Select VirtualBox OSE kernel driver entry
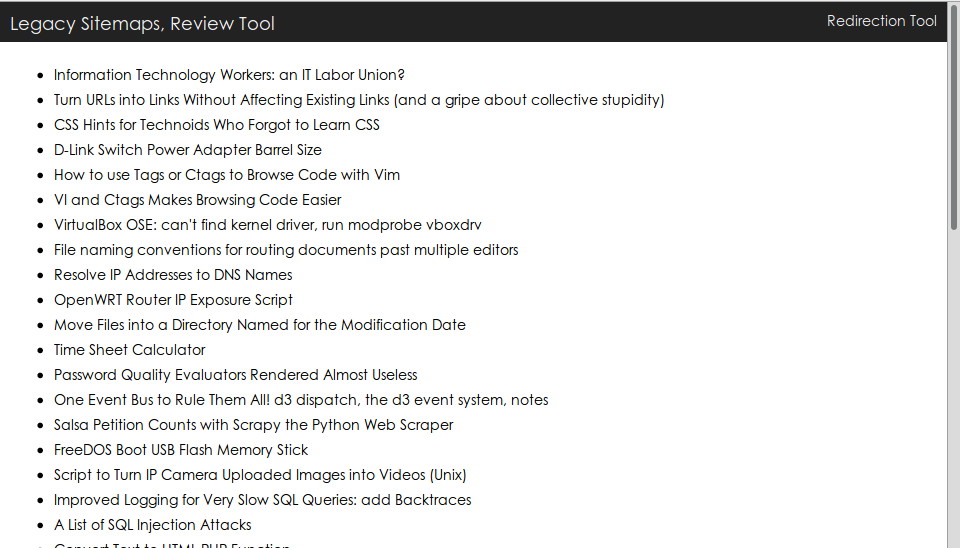The height and width of the screenshot is (548, 960). coord(268,225)
